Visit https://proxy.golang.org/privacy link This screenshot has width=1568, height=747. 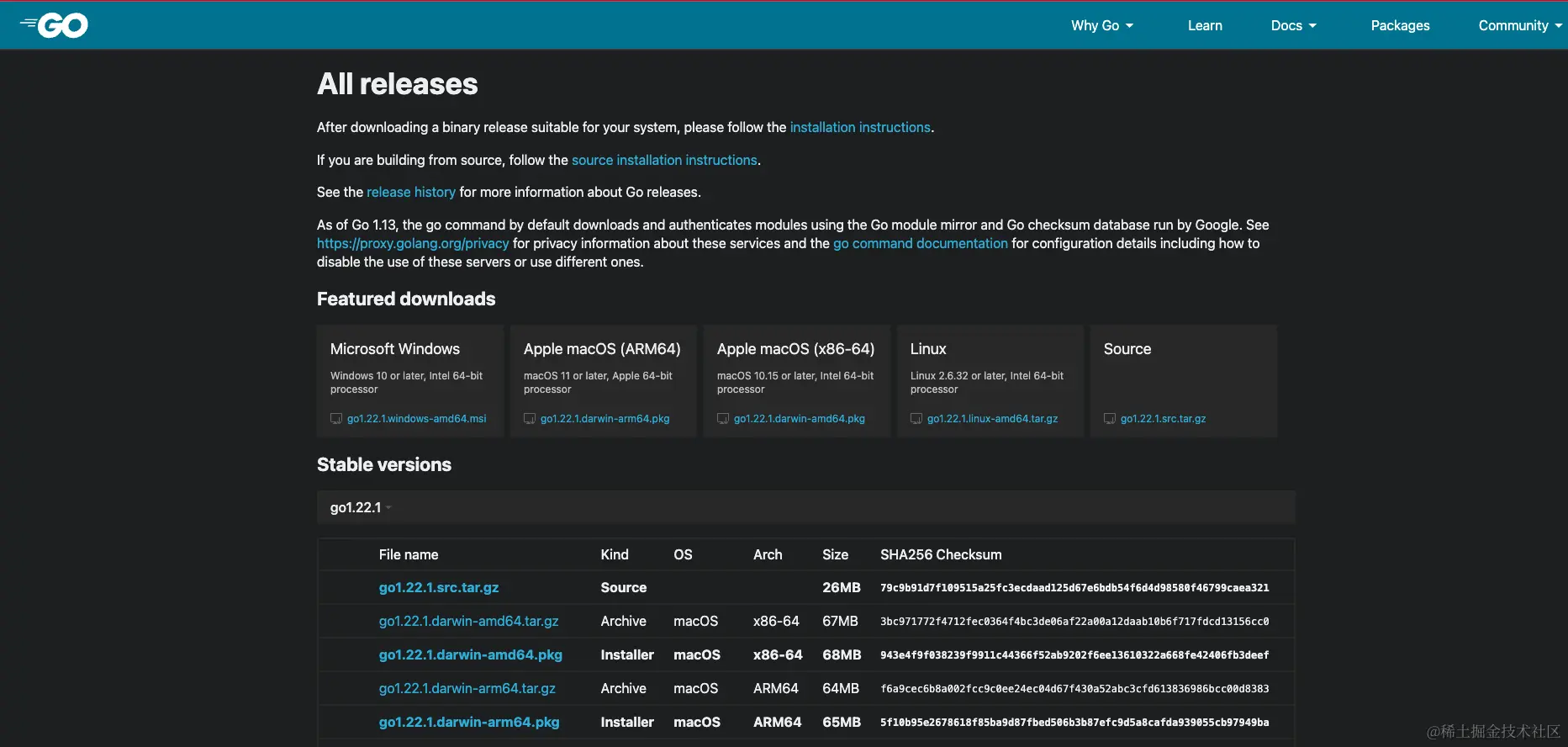413,243
